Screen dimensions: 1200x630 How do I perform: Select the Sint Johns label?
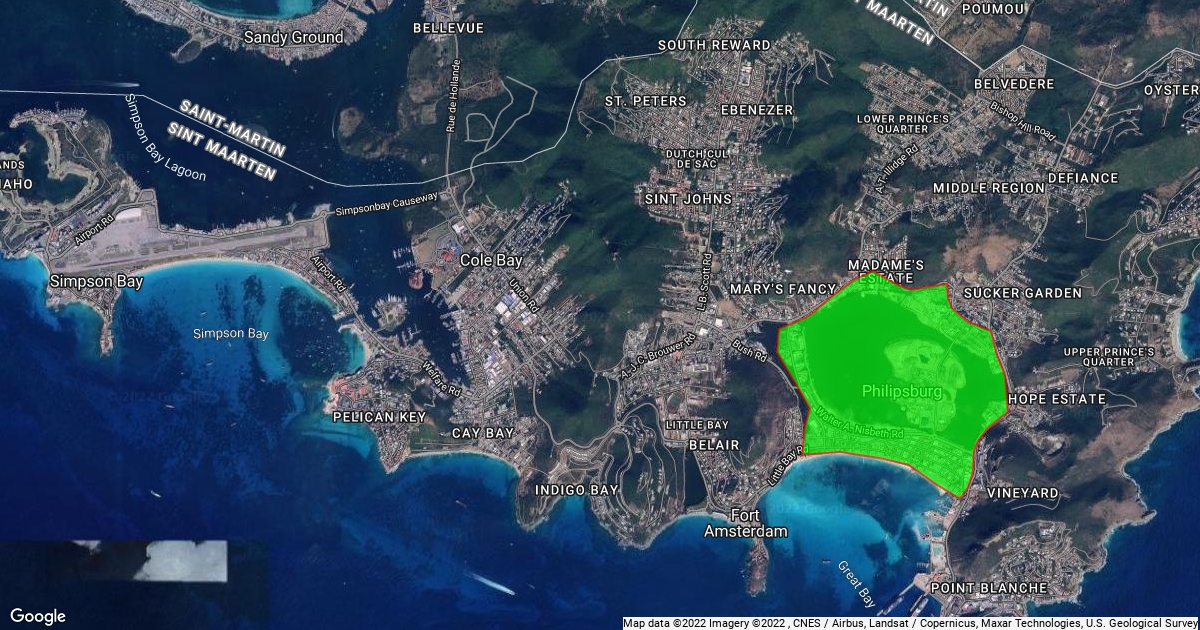coord(688,199)
